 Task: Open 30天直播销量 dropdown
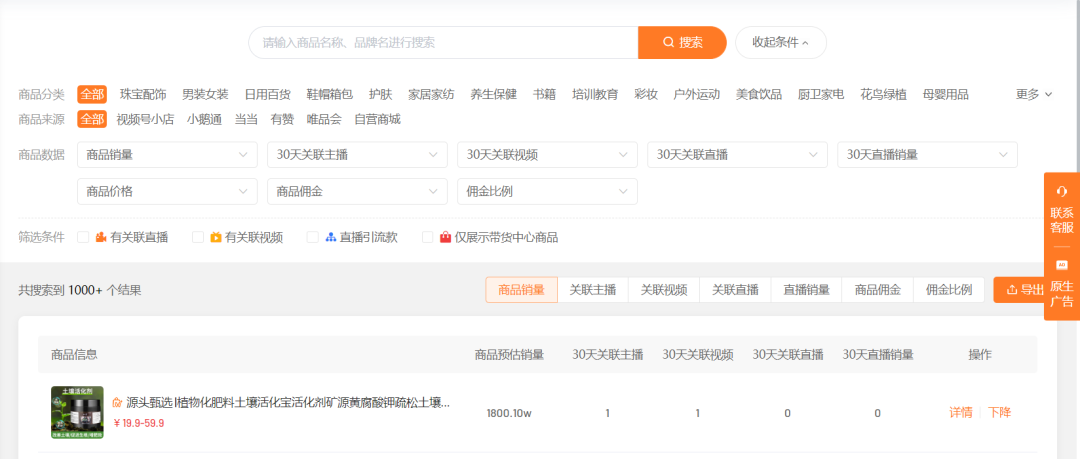click(928, 155)
